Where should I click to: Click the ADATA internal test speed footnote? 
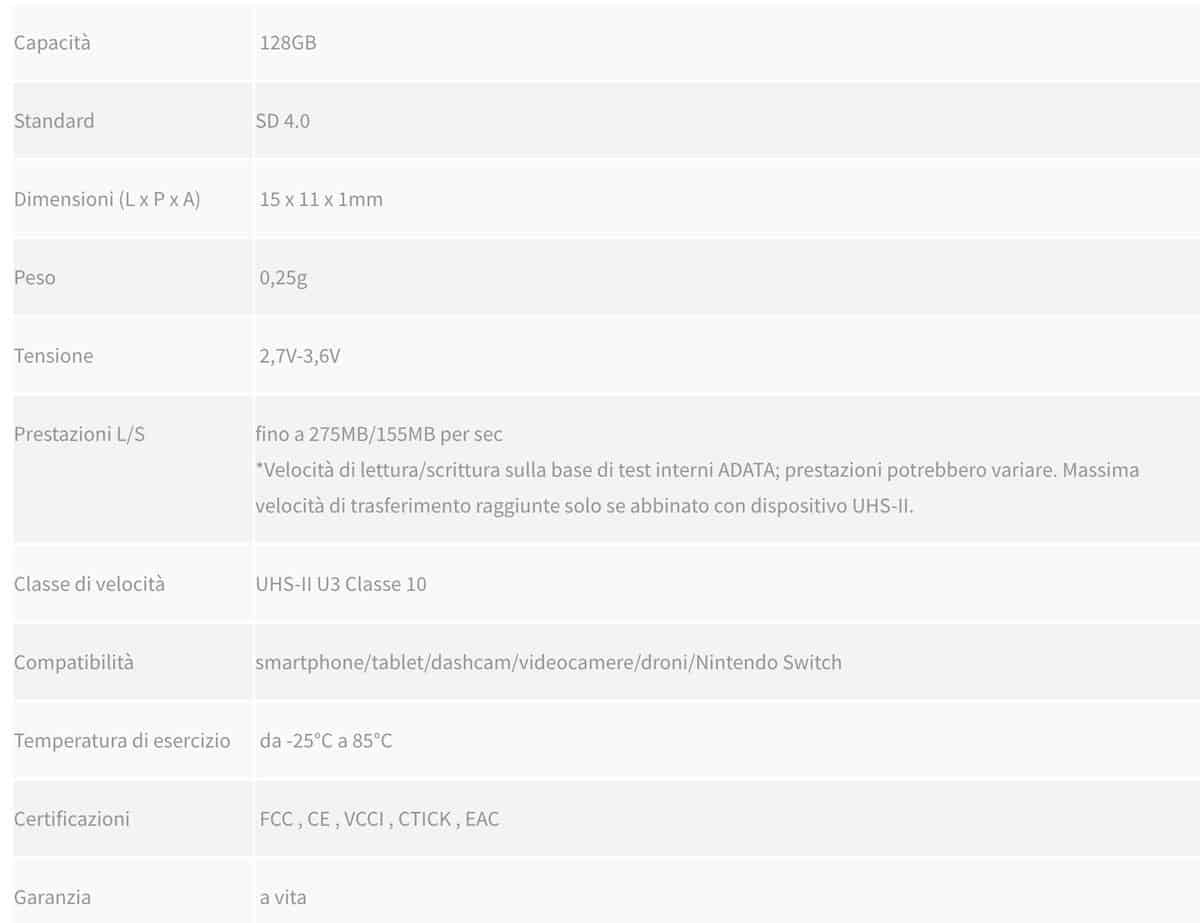(697, 487)
